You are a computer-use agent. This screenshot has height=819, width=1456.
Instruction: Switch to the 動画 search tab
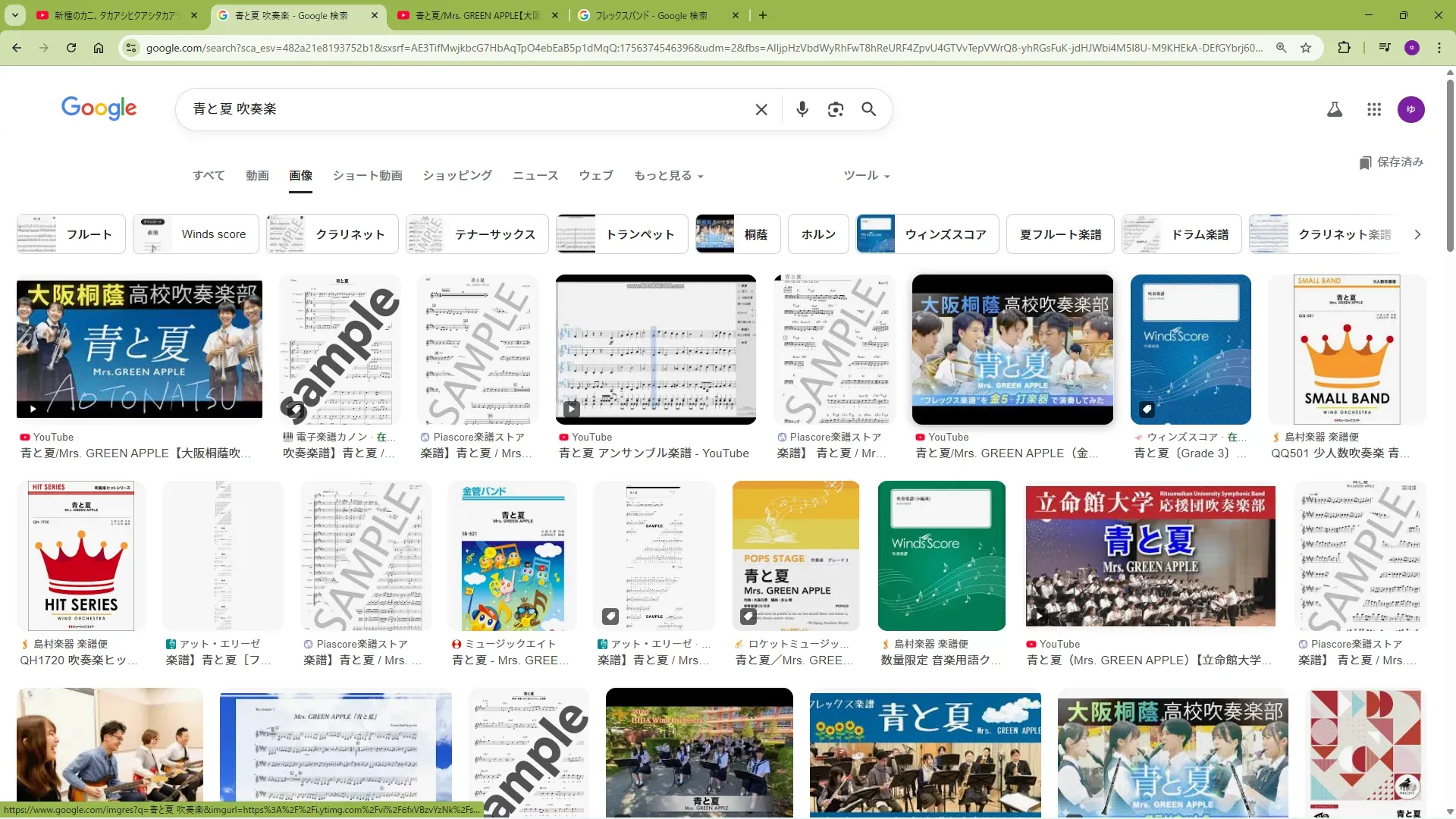[x=257, y=175]
